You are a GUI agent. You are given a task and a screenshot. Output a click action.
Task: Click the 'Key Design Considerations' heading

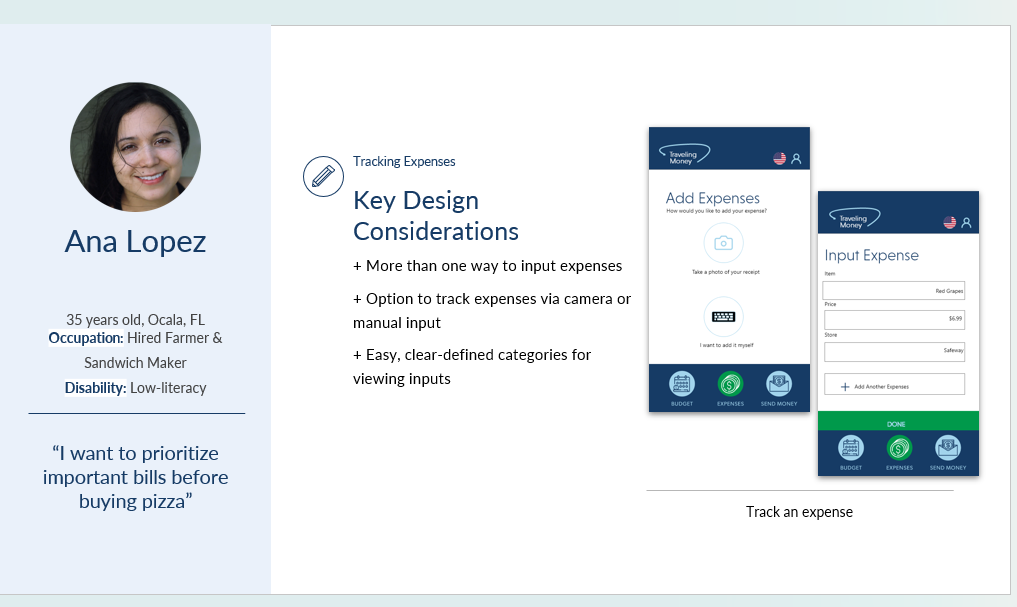pos(436,216)
